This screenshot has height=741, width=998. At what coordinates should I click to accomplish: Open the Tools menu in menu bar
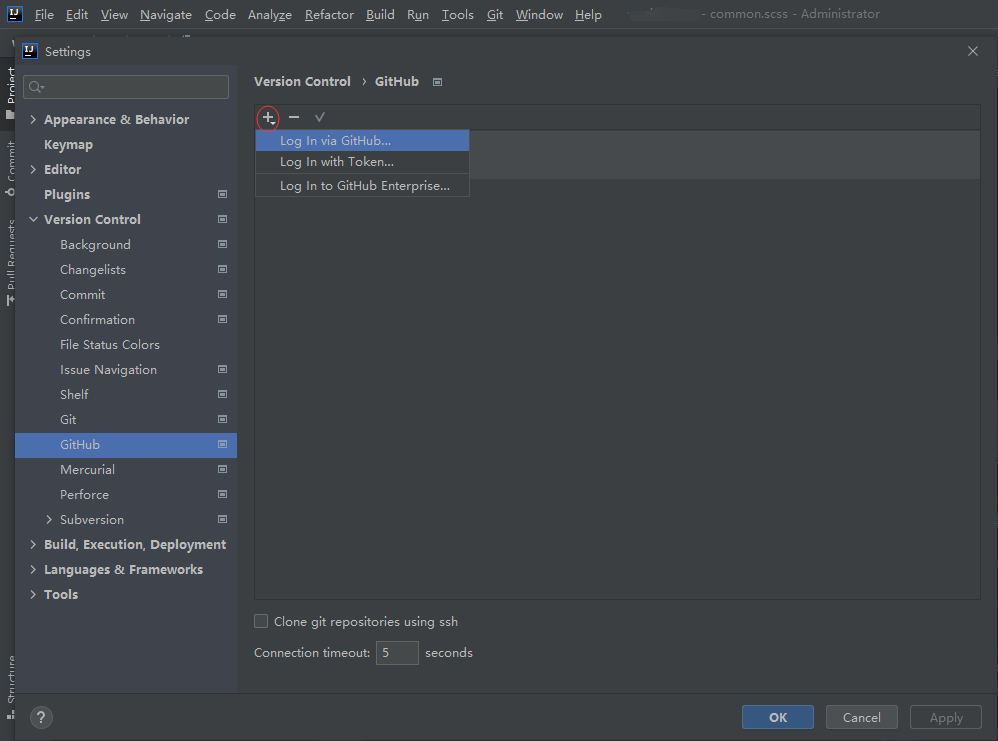coord(458,14)
